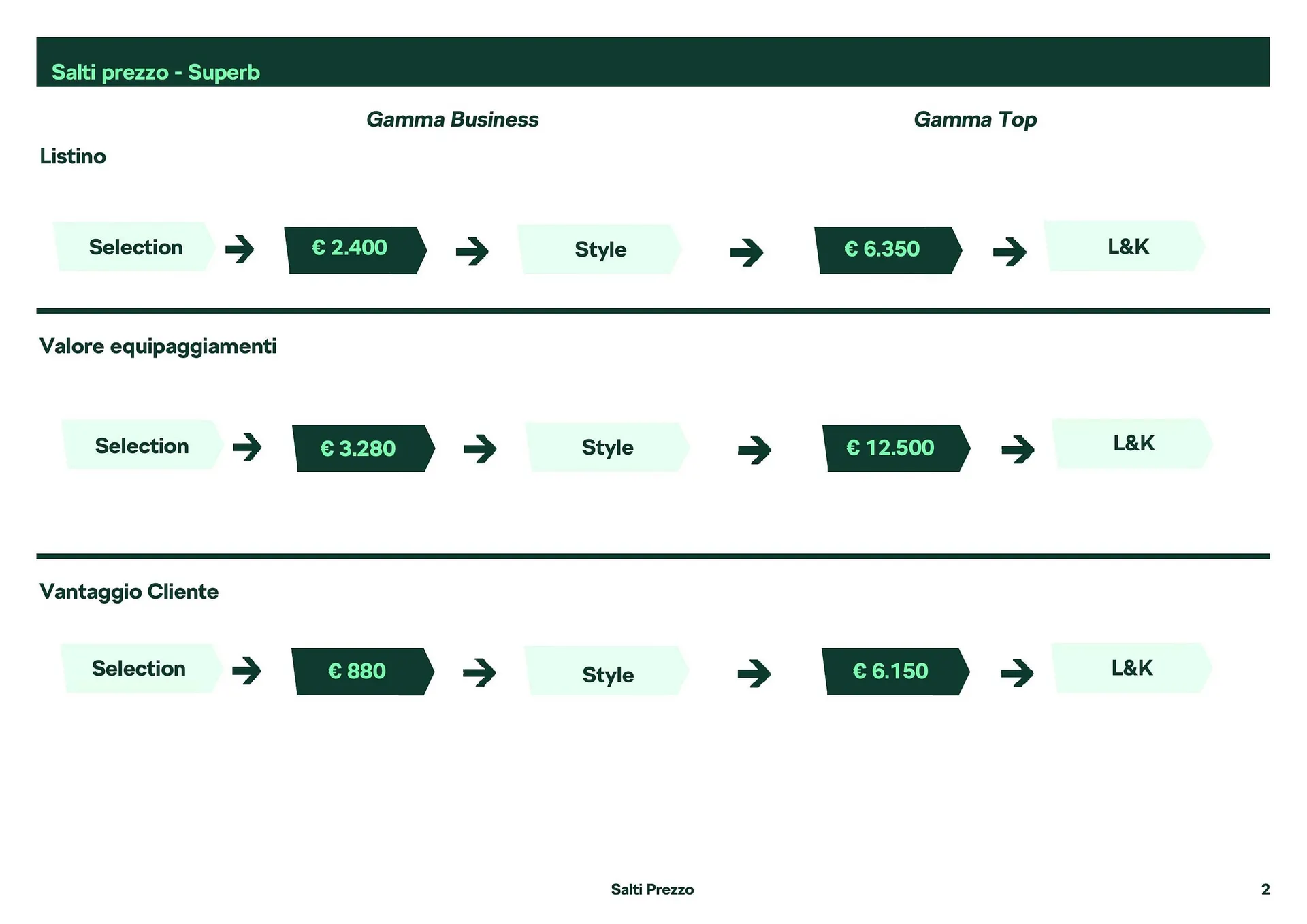Screen dimensions: 1307x924
Task: Click the arrow between € 6.150 and L&K
Action: (x=1017, y=674)
